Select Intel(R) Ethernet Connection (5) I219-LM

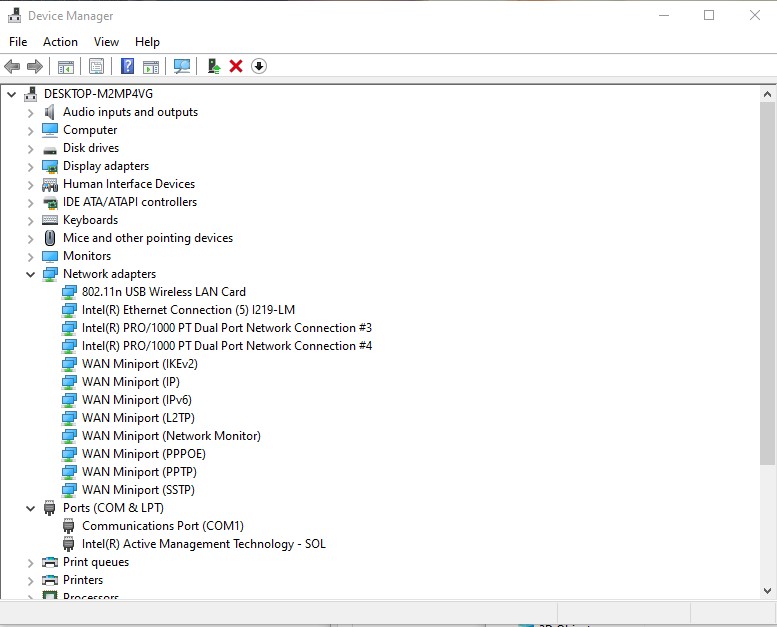tap(188, 310)
